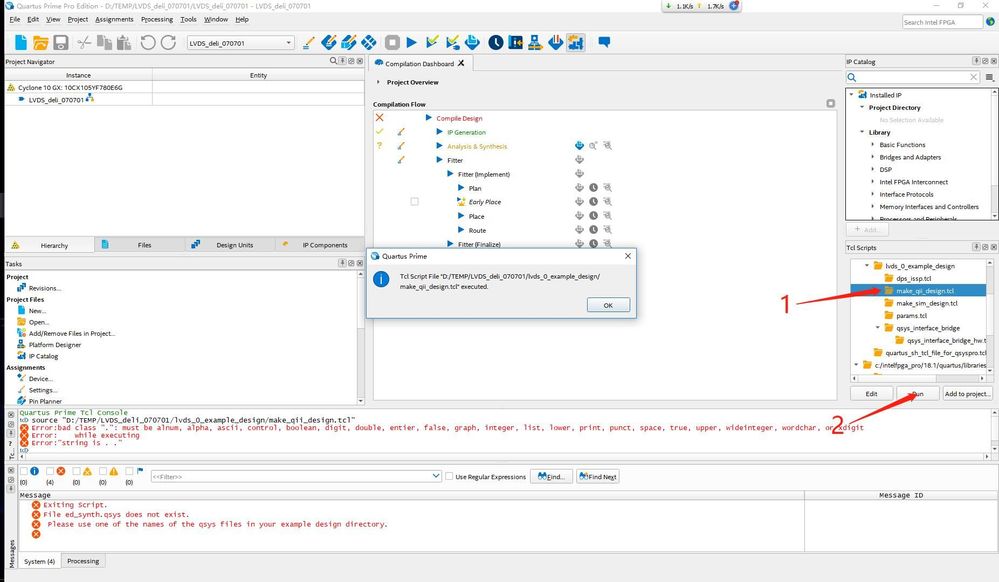This screenshot has height=582, width=999.
Task: Enable Use Regular Expressions checkbox
Action: pyautogui.click(x=450, y=477)
